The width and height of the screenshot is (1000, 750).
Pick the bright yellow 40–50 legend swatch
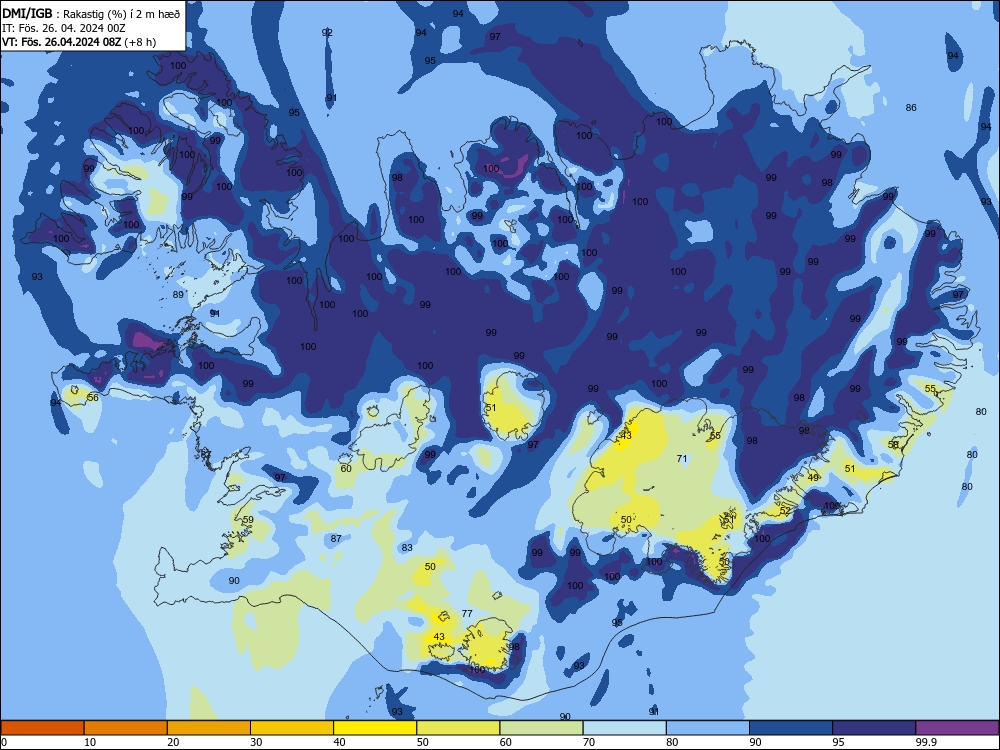[375, 728]
